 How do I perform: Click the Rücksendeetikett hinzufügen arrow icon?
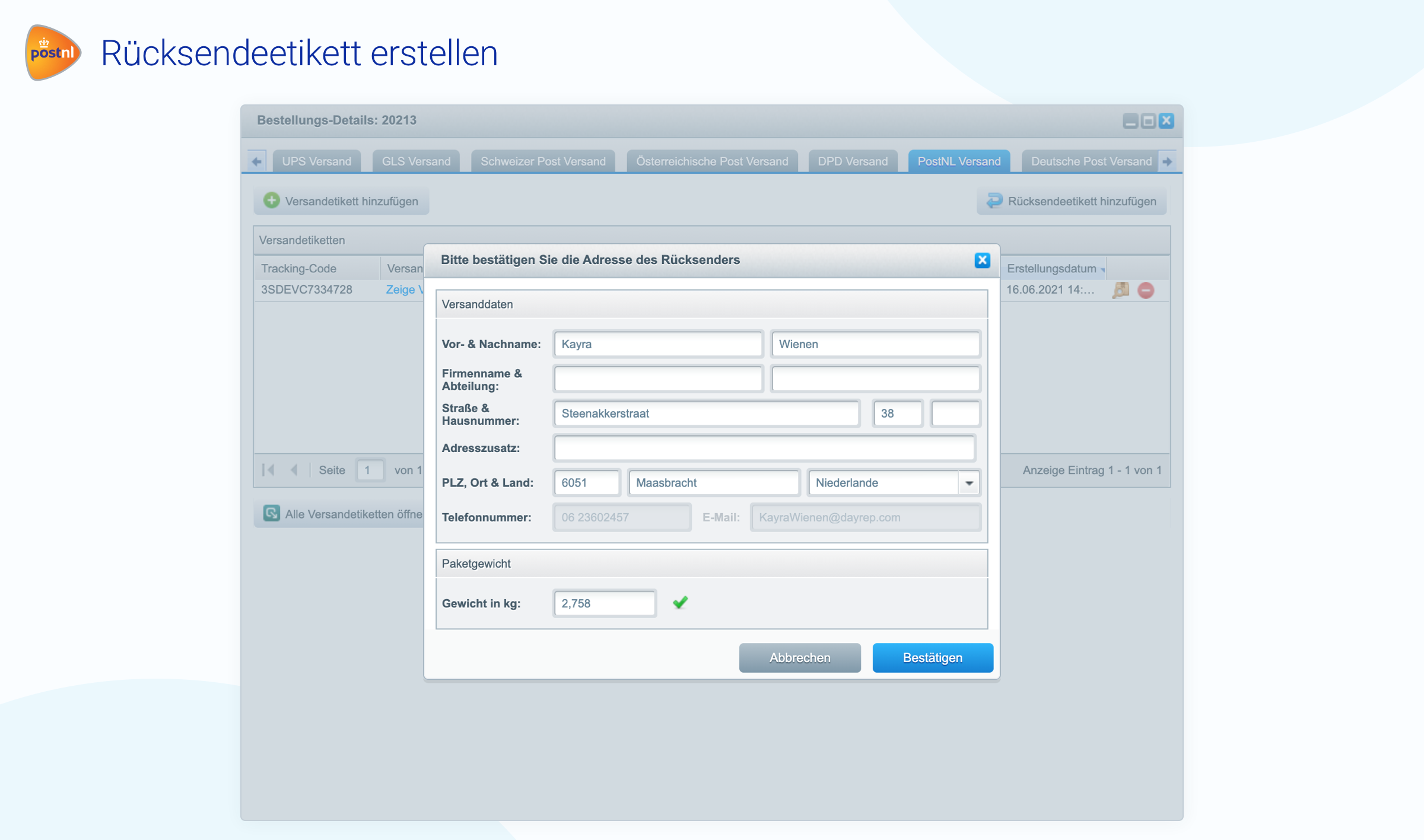click(x=994, y=201)
